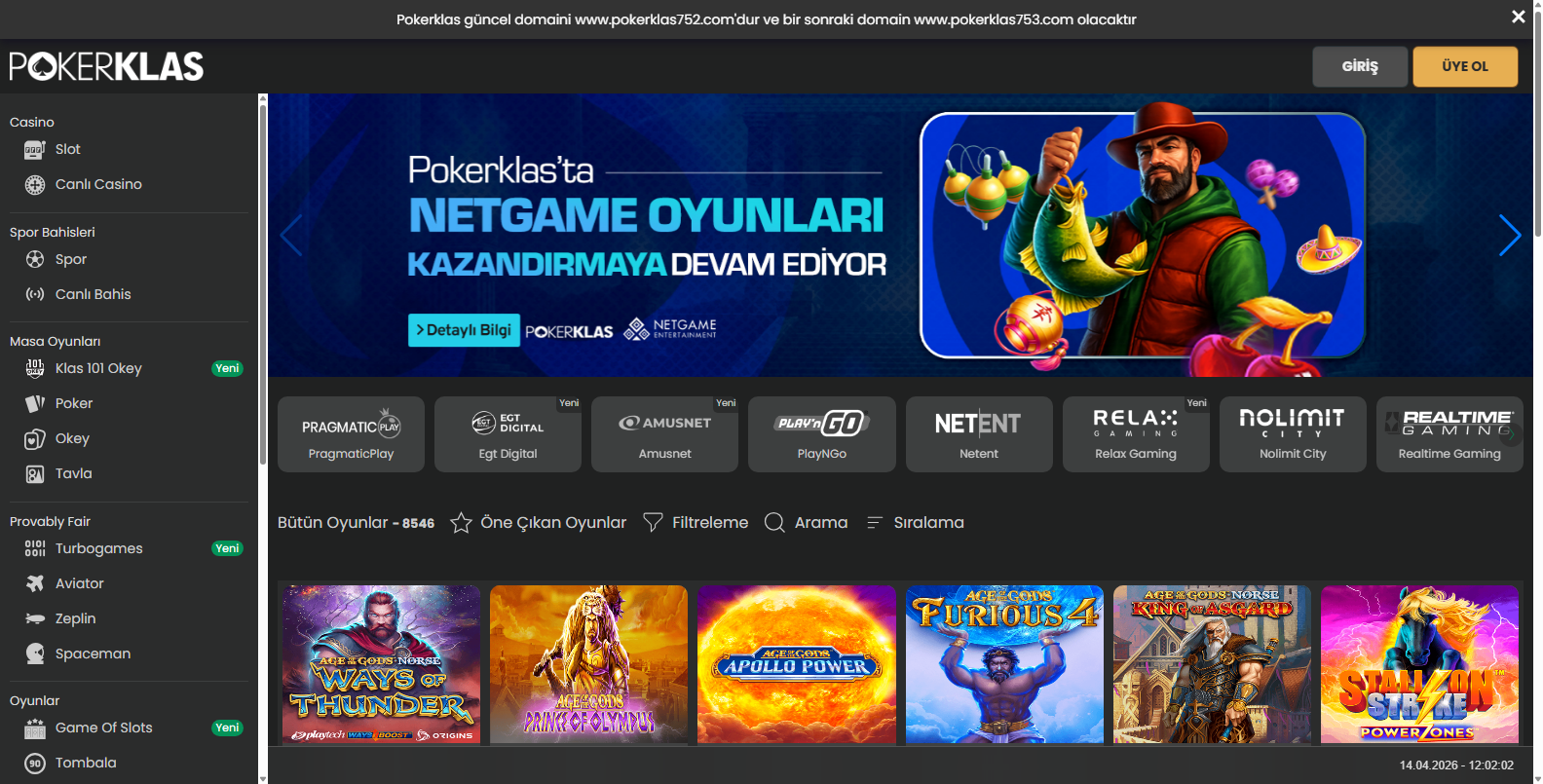Open the Slot menu link
This screenshot has width=1543, height=784.
[68, 149]
